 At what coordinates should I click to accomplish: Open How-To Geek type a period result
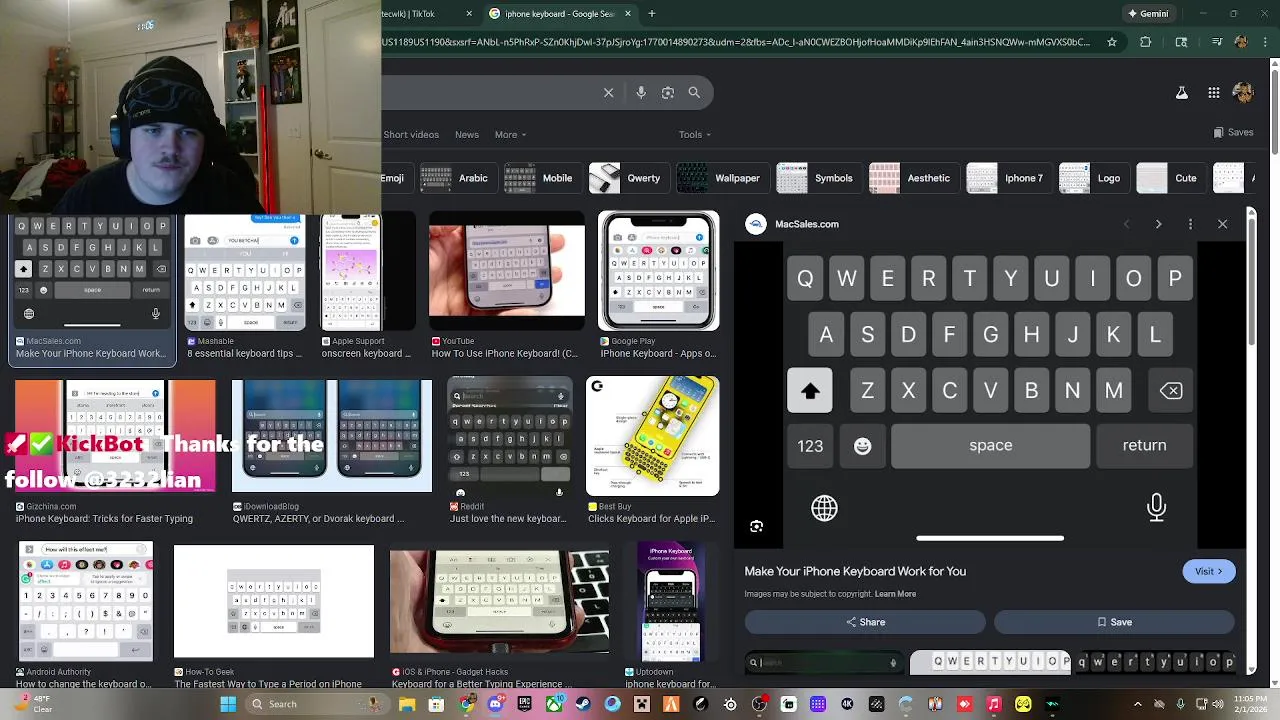pyautogui.click(x=274, y=616)
